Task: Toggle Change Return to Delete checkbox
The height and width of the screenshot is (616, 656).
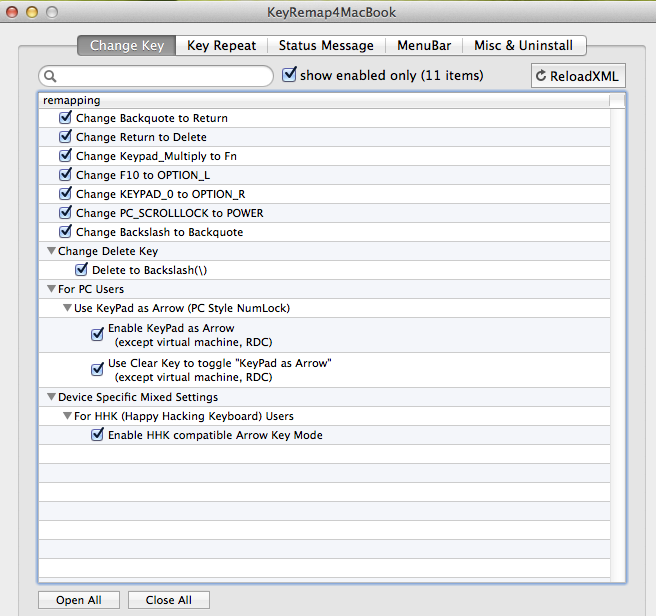Action: click(66, 137)
